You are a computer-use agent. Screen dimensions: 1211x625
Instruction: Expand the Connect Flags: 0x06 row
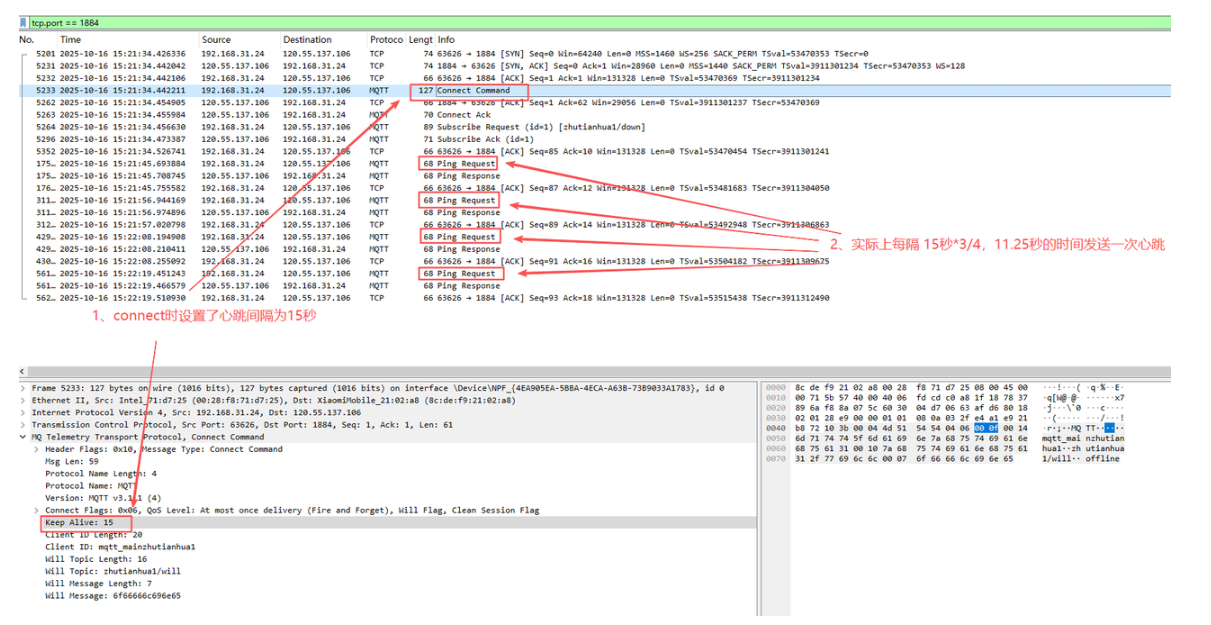pyautogui.click(x=36, y=510)
